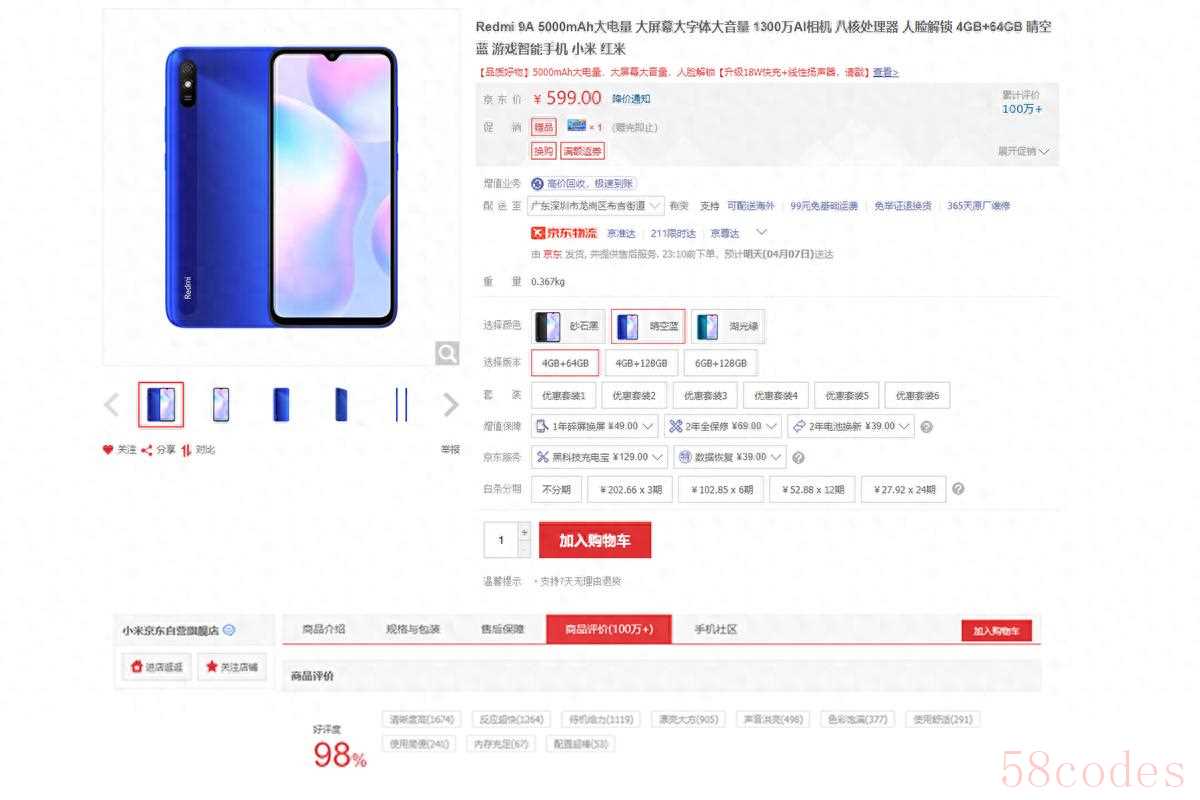Click the 分享 share icon
Screen dimensions: 1200x800
coord(147,450)
